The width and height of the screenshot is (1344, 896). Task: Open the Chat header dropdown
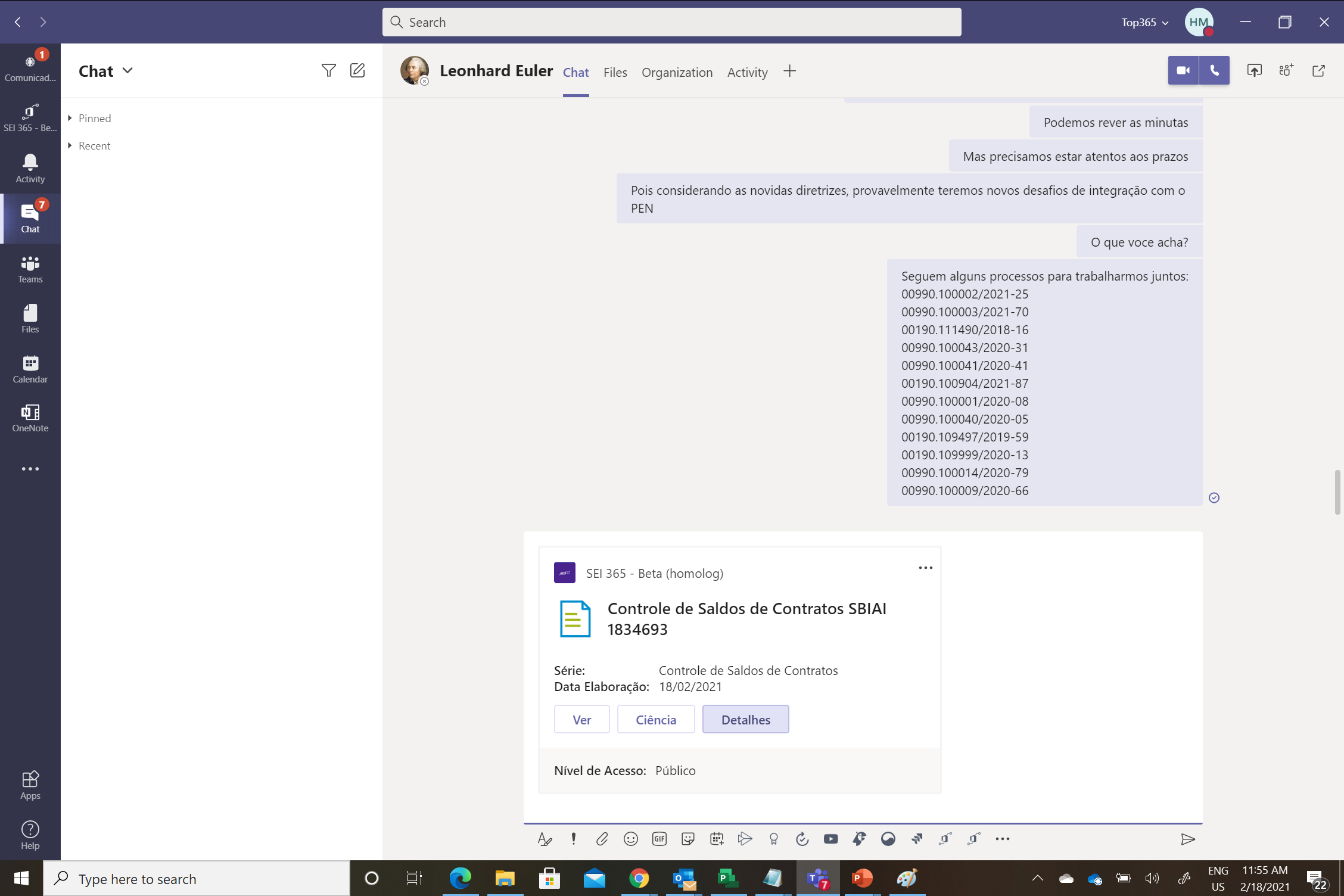127,71
